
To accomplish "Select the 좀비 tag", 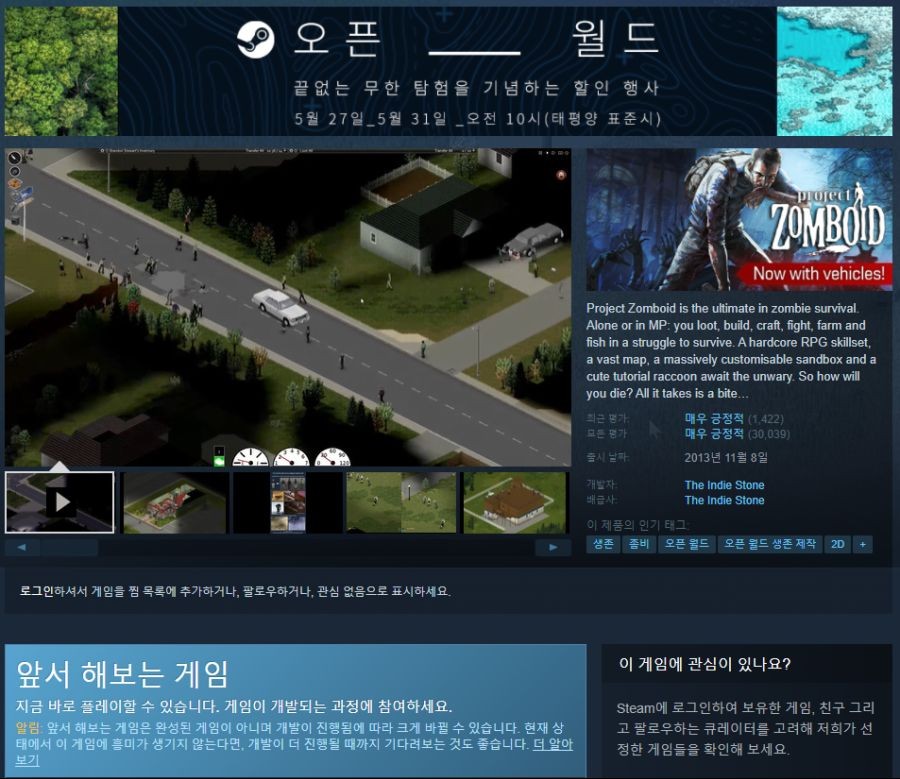I will pos(639,544).
